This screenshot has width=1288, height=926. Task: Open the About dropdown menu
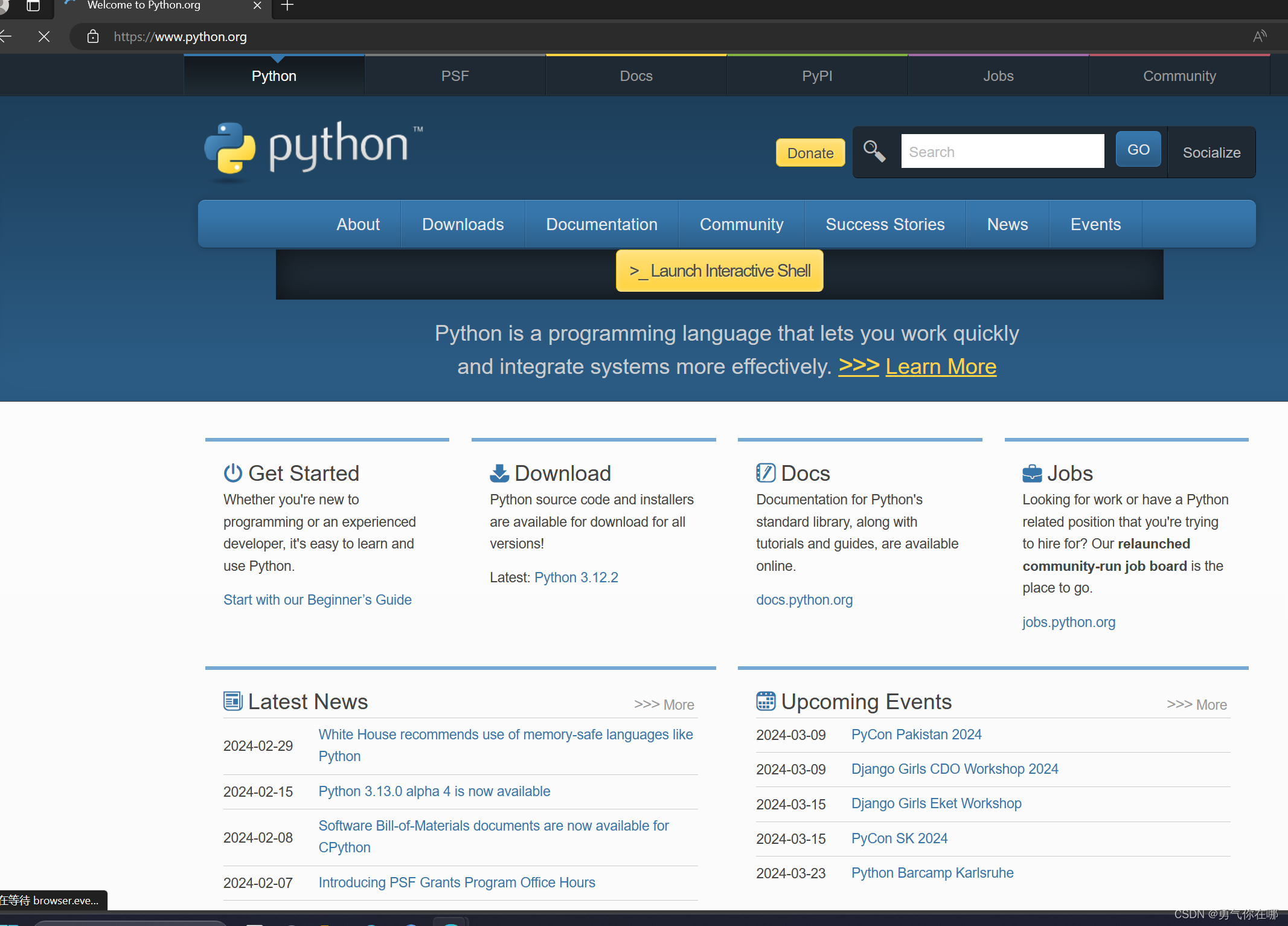pos(357,223)
